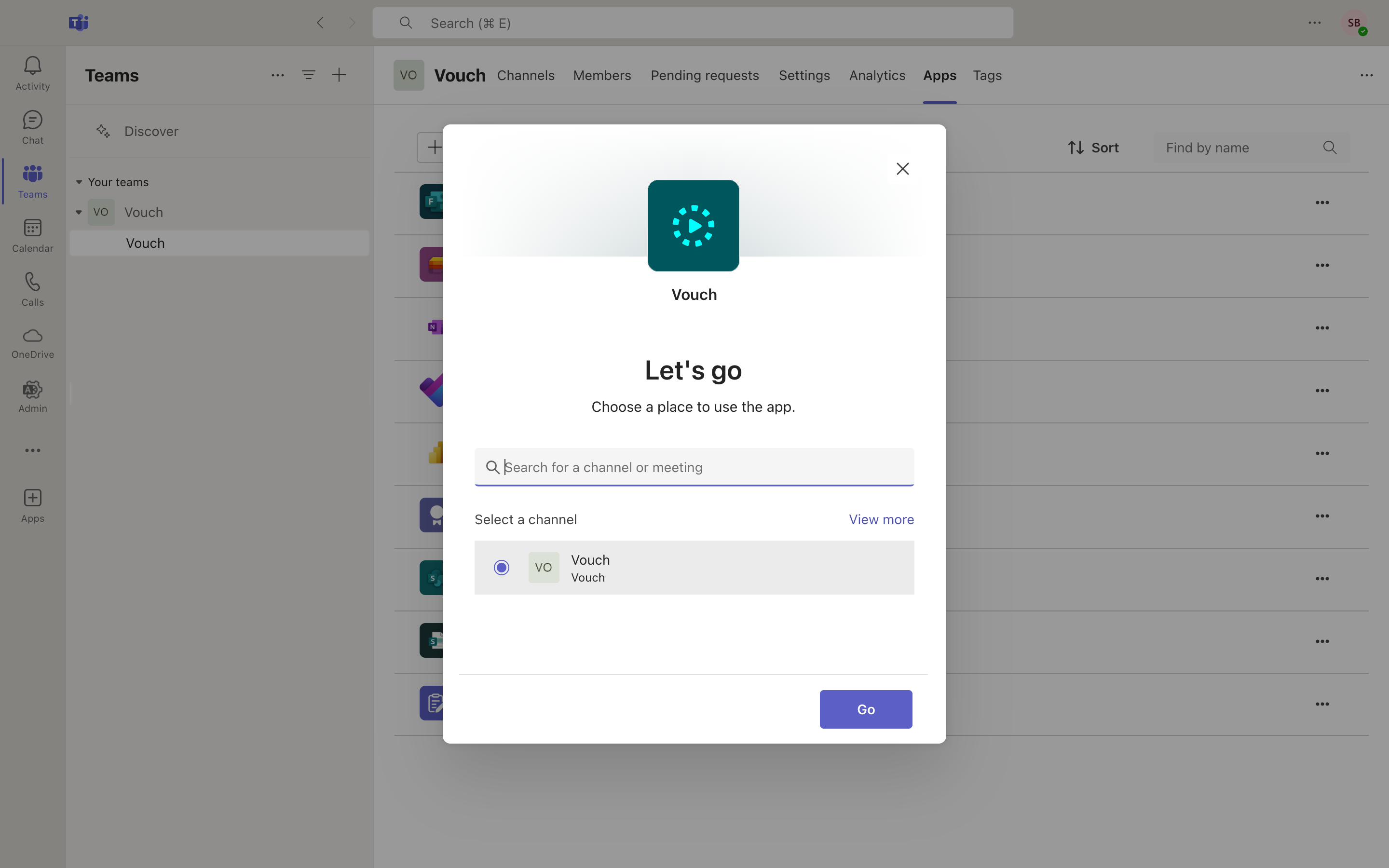Open Teams panel more options ellipsis
Viewport: 1389px width, 868px height.
coord(278,75)
